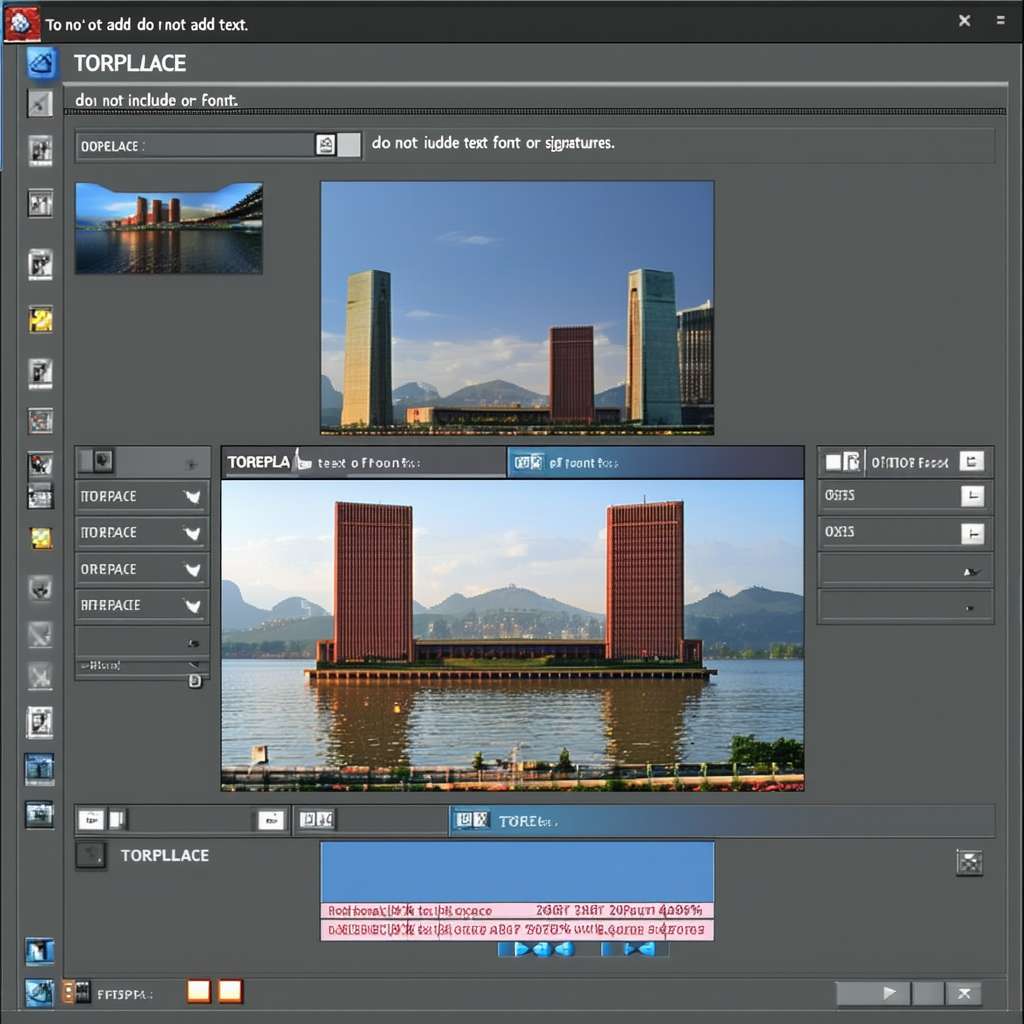Expand the first TORPACE dropdown in left list
The width and height of the screenshot is (1024, 1024).
tap(191, 497)
